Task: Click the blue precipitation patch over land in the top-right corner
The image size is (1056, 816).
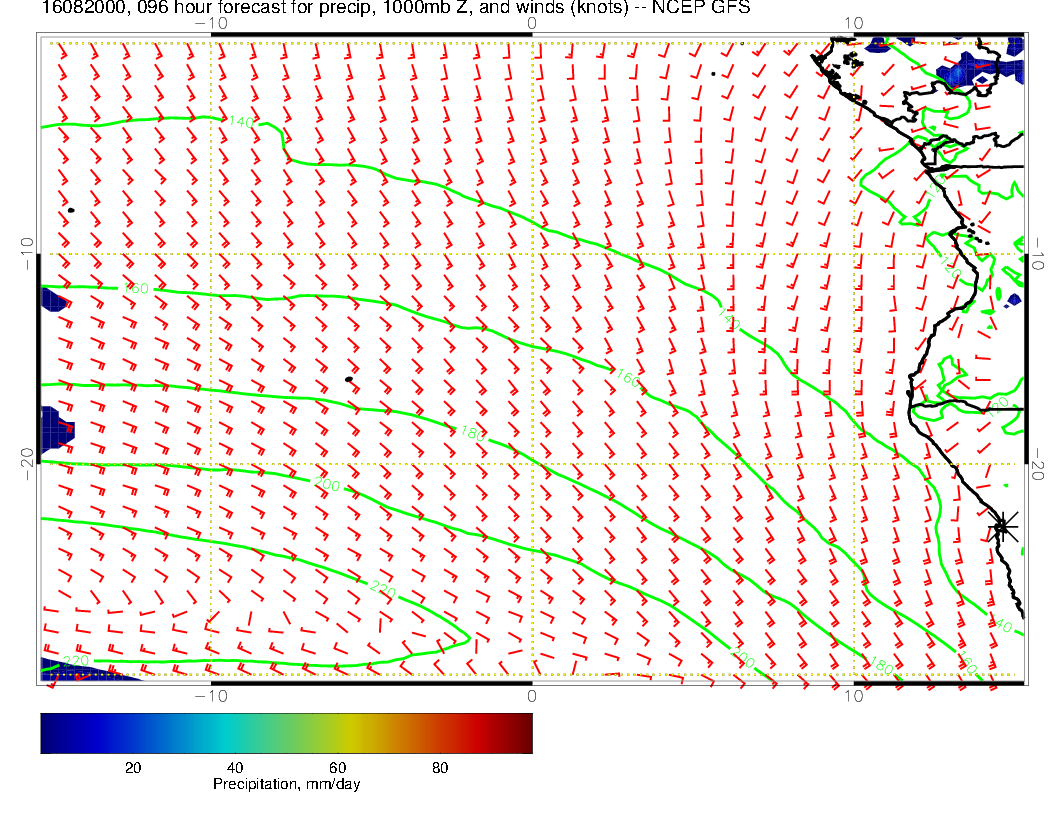Action: pos(979,69)
